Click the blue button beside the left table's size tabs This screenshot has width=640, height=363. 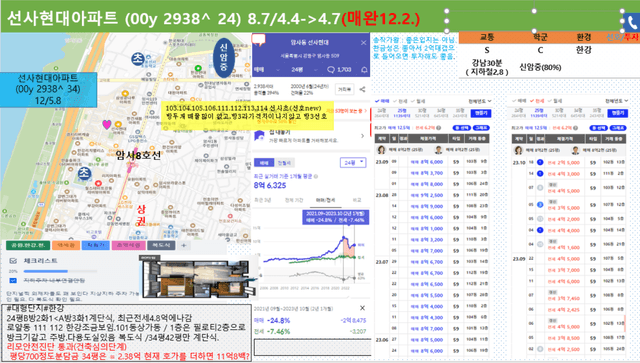pyautogui.click(x=480, y=113)
